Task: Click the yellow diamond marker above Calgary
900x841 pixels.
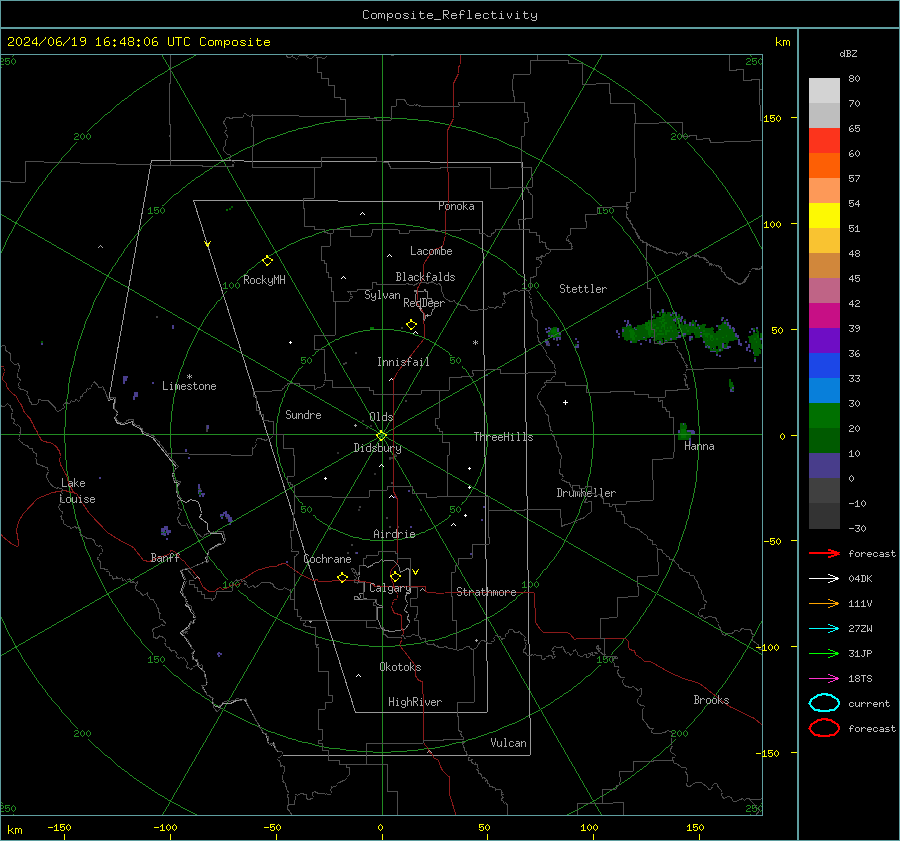Action: tap(395, 576)
